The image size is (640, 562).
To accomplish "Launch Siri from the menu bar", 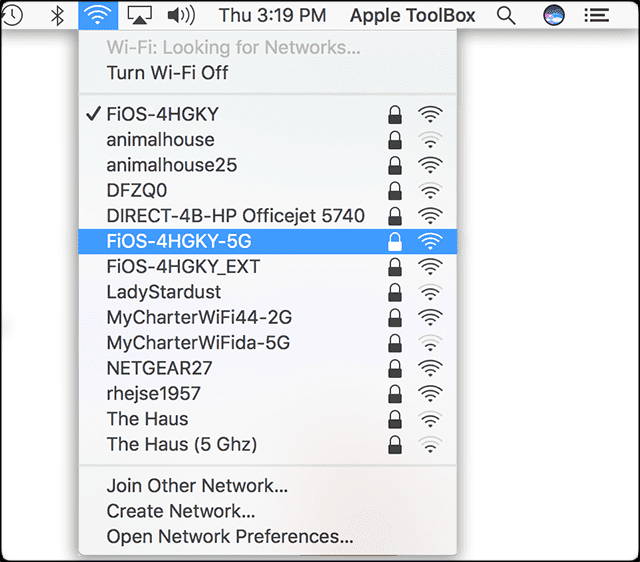I will pos(554,16).
